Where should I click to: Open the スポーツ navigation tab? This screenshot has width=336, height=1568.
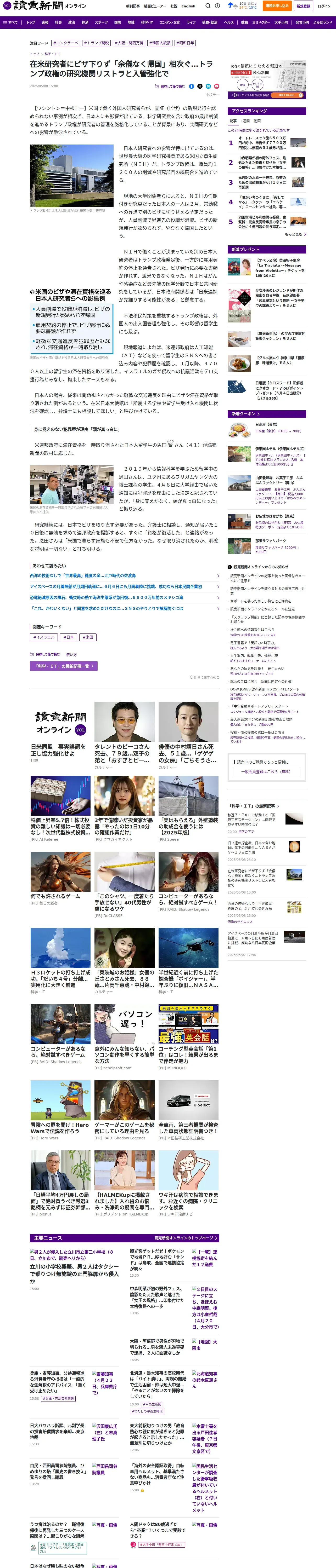101,22
